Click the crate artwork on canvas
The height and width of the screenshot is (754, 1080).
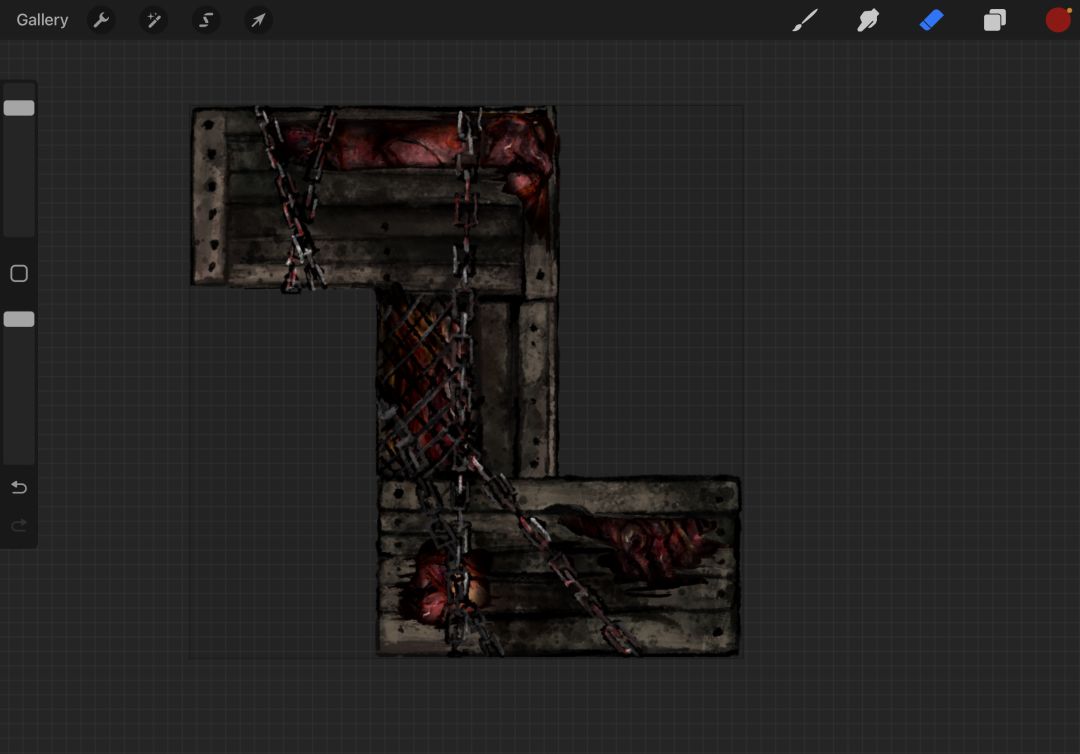click(467, 381)
